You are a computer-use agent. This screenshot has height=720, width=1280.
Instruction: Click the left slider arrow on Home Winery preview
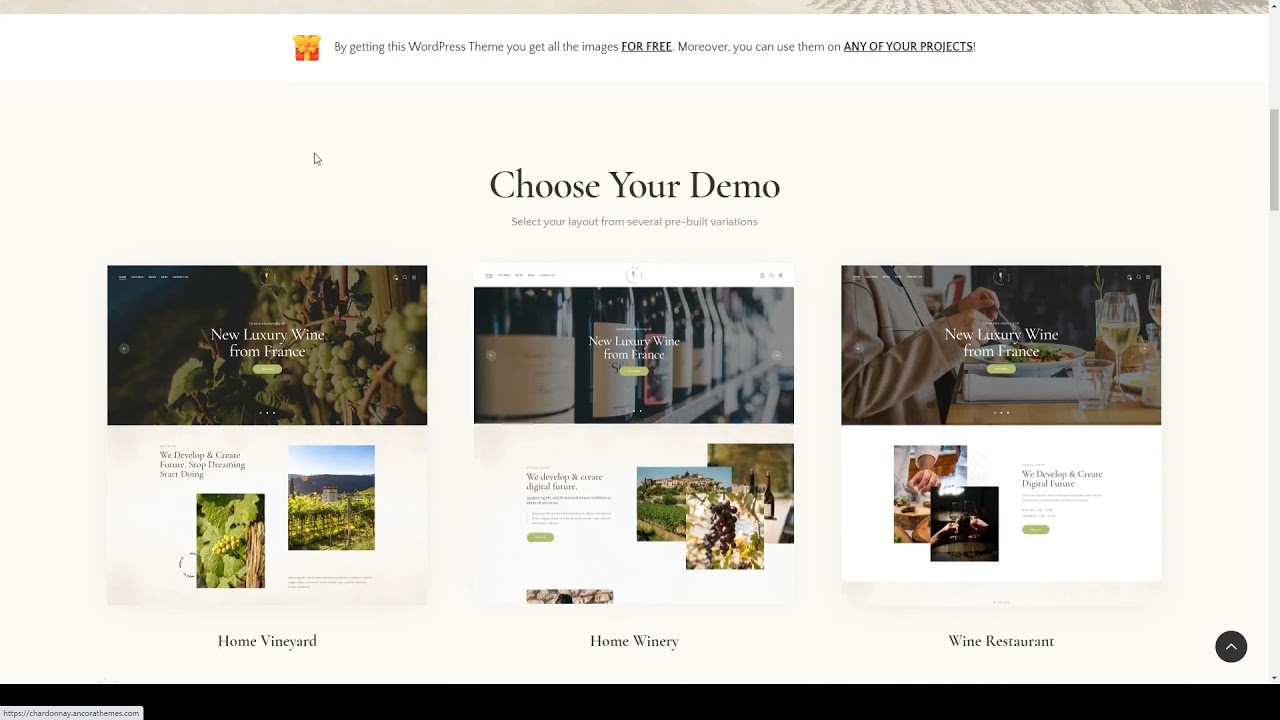pyautogui.click(x=490, y=355)
